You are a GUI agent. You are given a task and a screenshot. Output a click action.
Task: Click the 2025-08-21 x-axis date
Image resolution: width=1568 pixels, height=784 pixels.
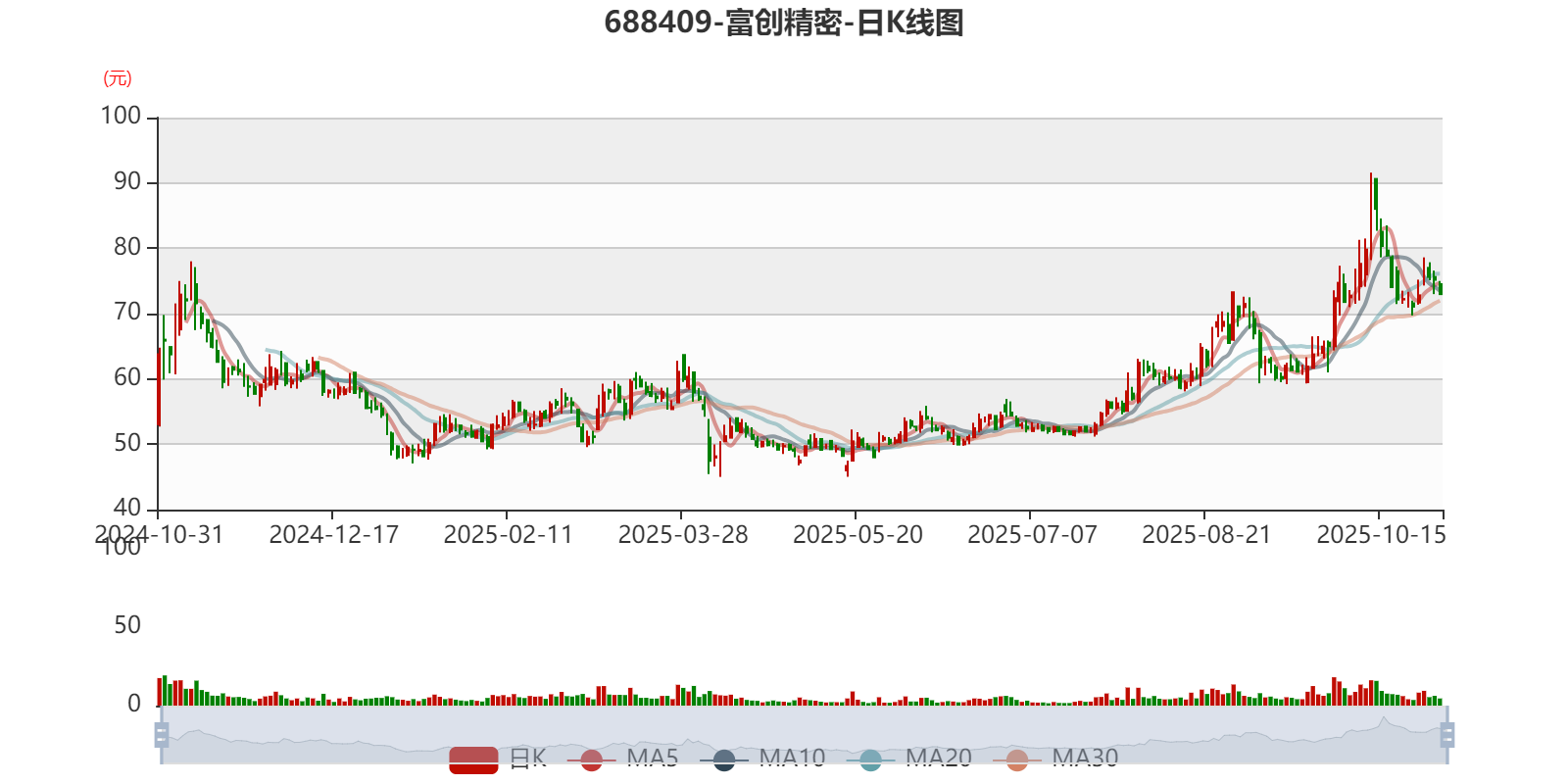[x=1206, y=535]
